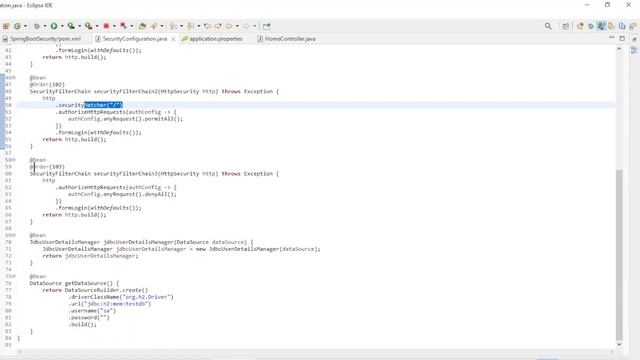Click the horizontal scrollbar left arrow

coord(20,351)
